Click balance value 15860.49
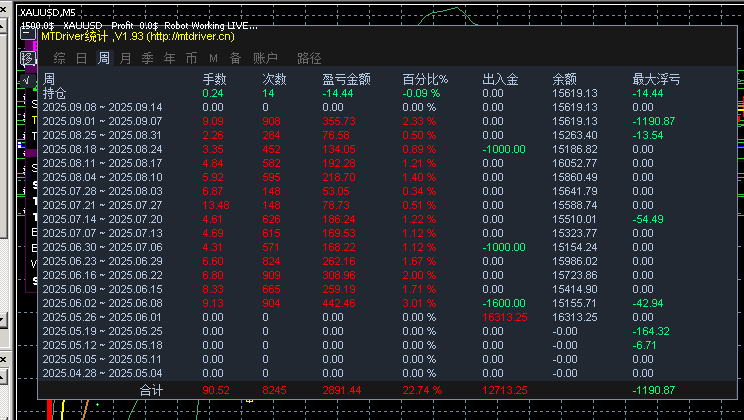The width and height of the screenshot is (744, 420). [x=575, y=177]
